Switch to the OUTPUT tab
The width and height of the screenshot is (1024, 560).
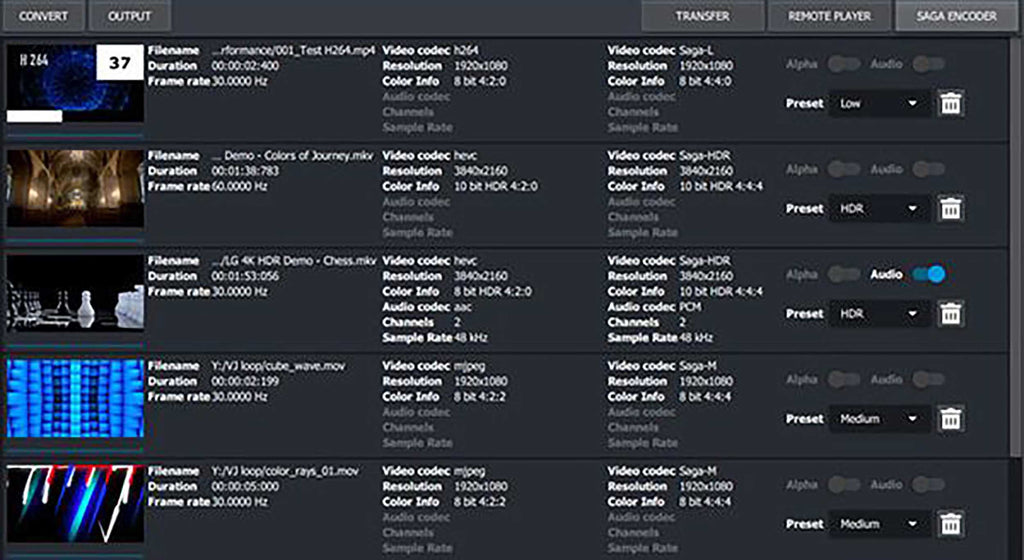[129, 16]
